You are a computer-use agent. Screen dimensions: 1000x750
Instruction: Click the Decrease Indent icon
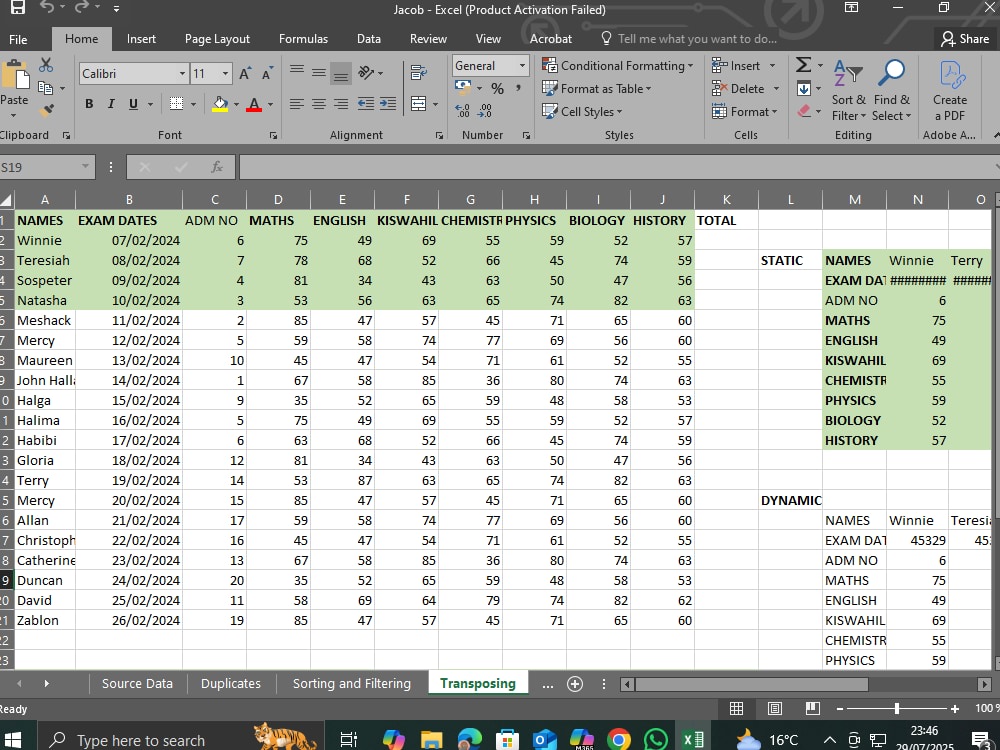(365, 103)
